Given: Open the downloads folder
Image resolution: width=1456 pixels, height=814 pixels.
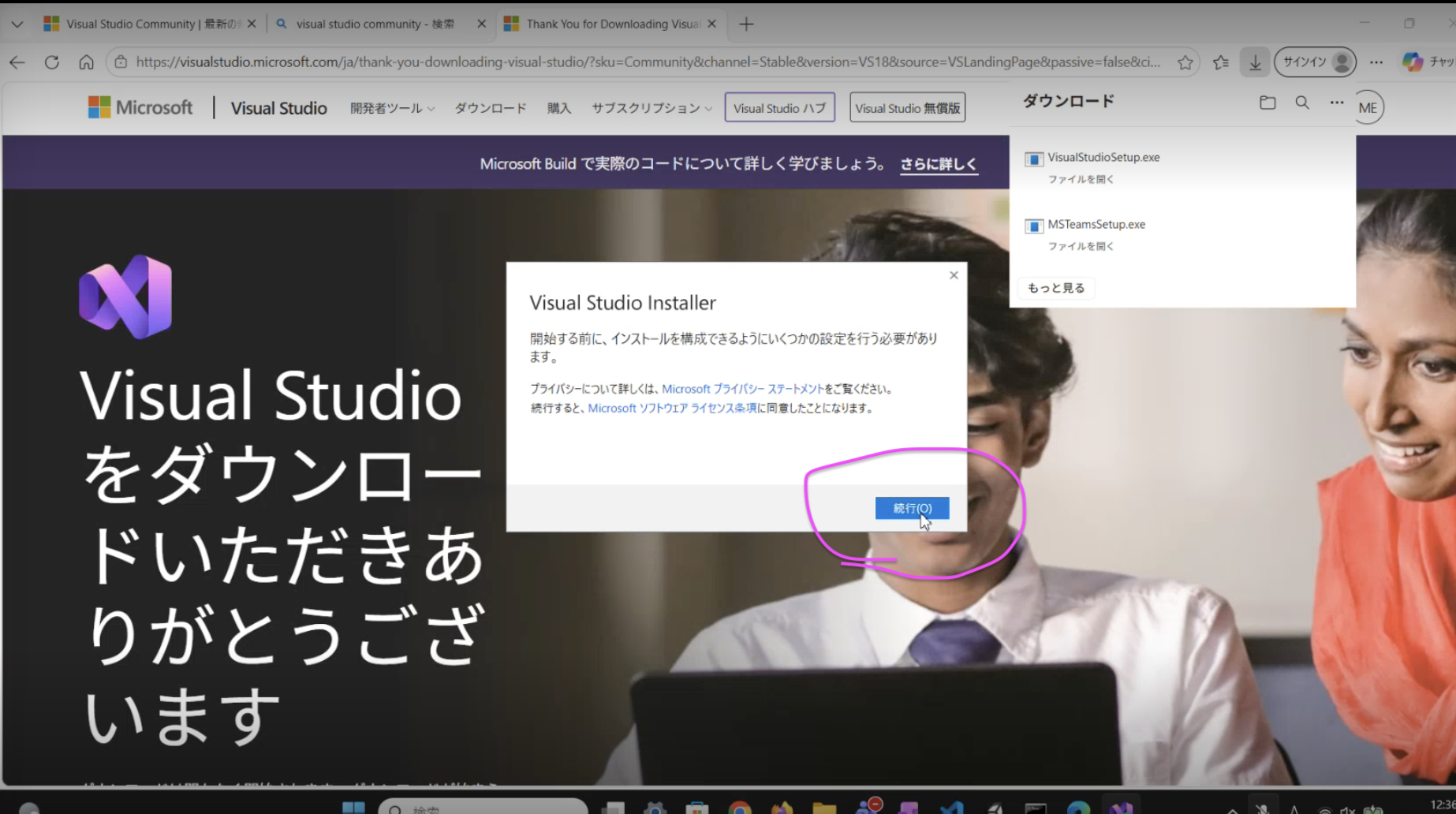Looking at the screenshot, I should point(1267,103).
